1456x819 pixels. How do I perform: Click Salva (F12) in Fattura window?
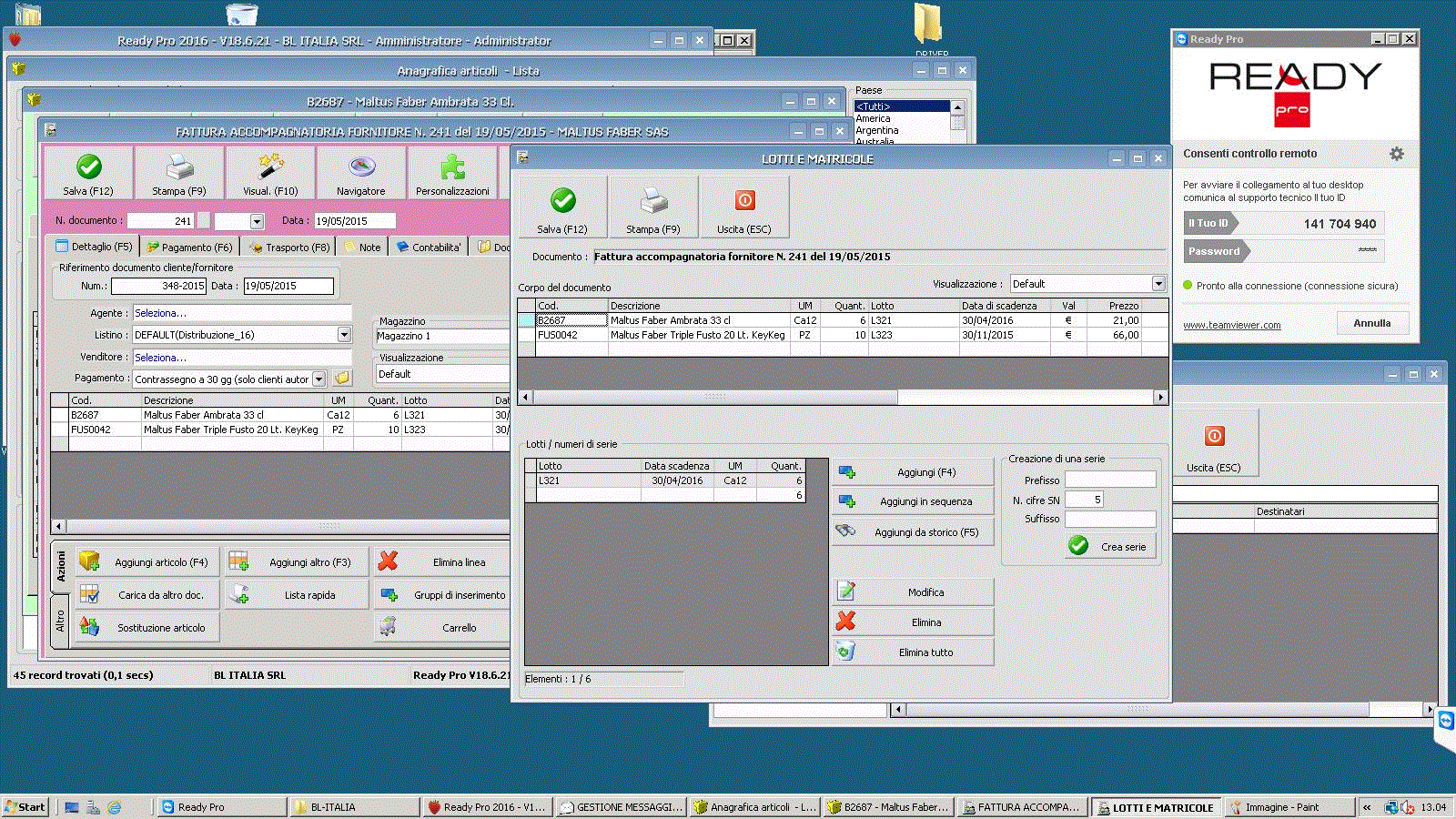click(88, 173)
